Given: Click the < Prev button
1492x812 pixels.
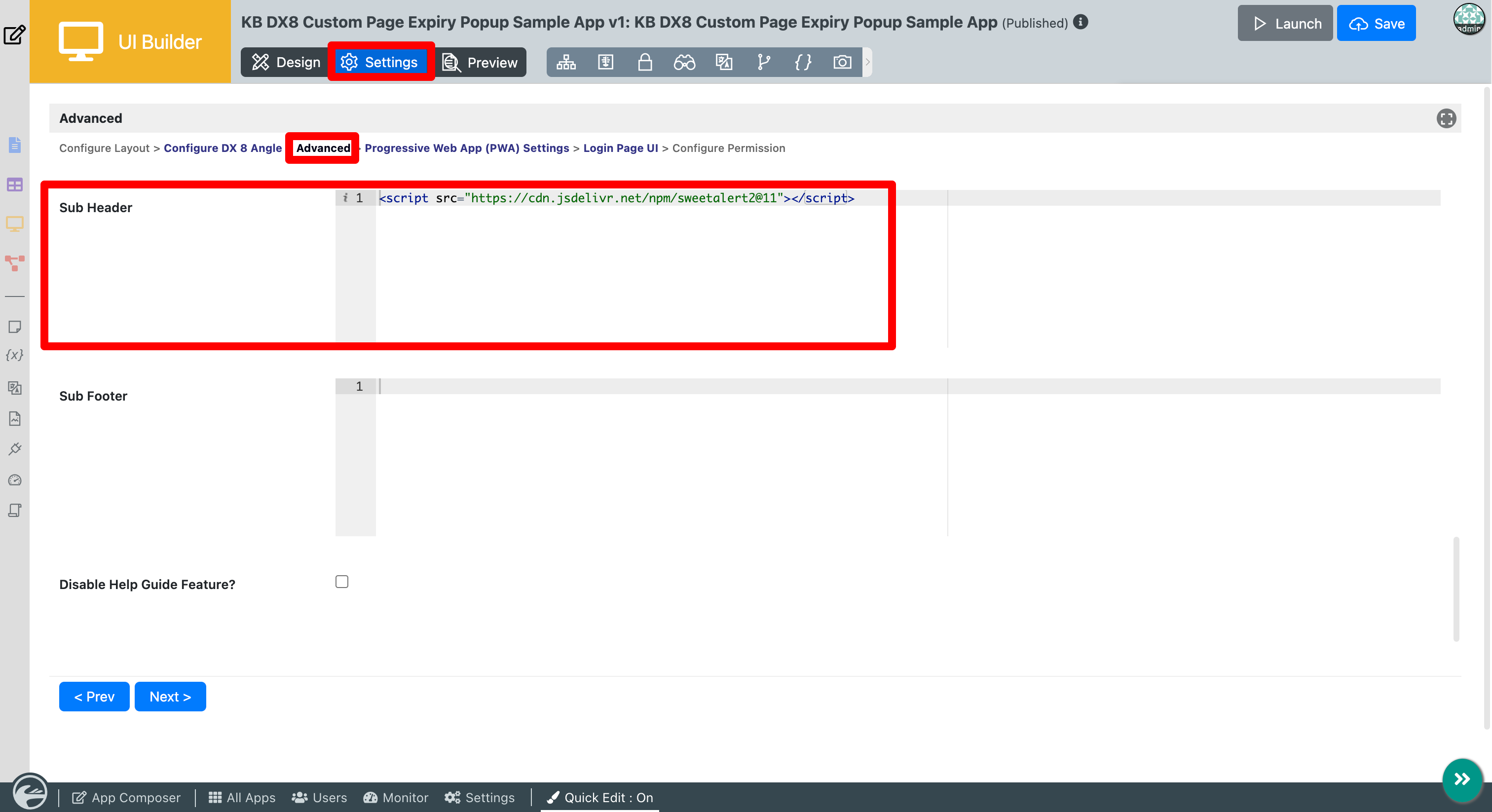Looking at the screenshot, I should pyautogui.click(x=94, y=697).
